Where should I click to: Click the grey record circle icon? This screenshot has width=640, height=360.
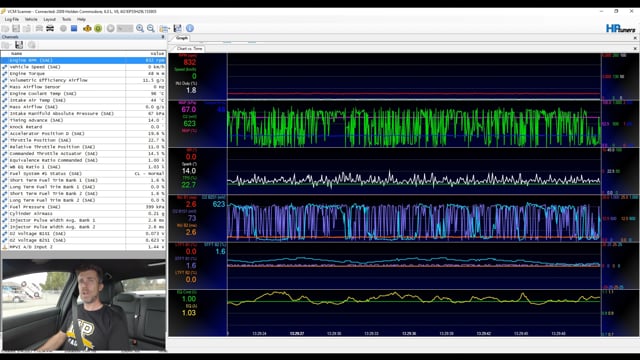tap(63, 28)
